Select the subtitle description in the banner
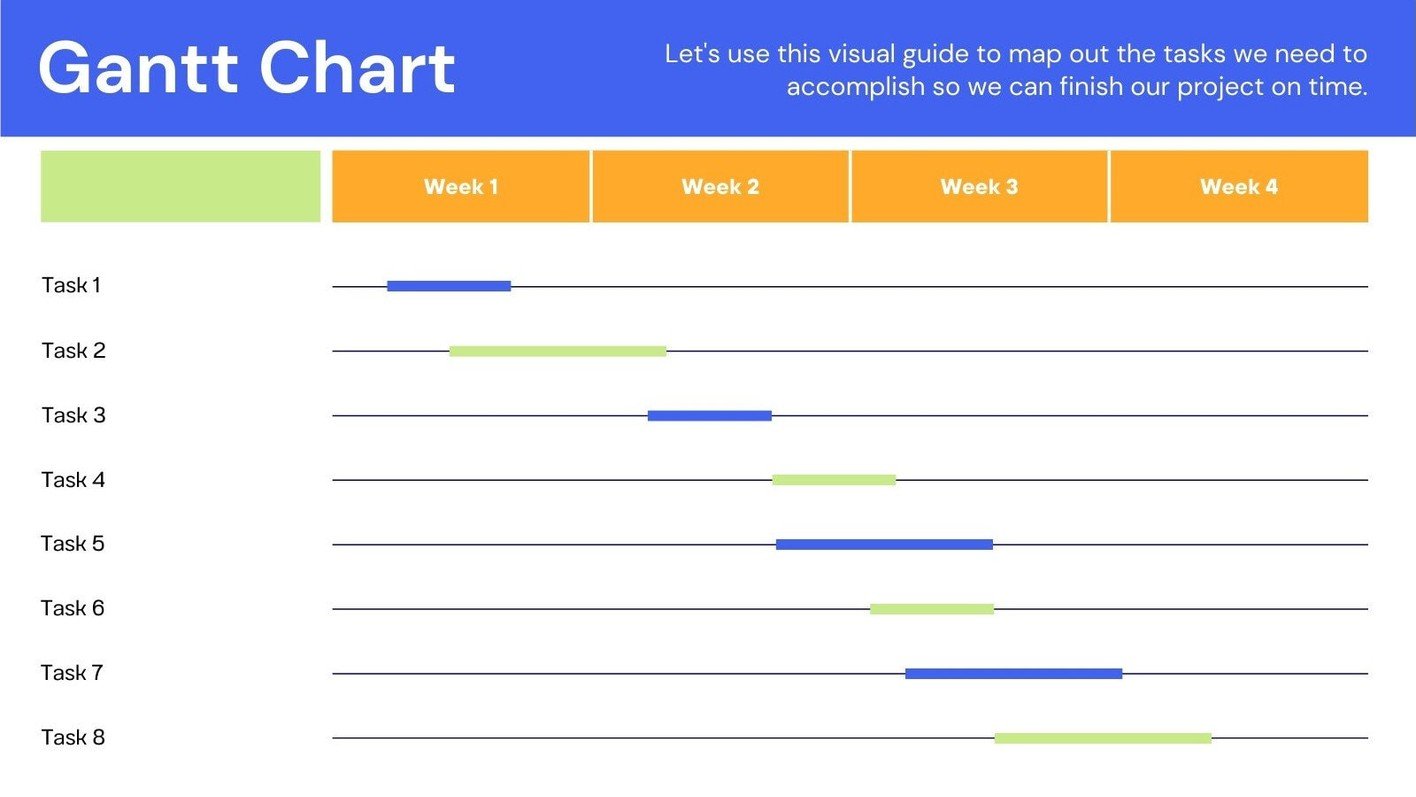 click(1016, 70)
